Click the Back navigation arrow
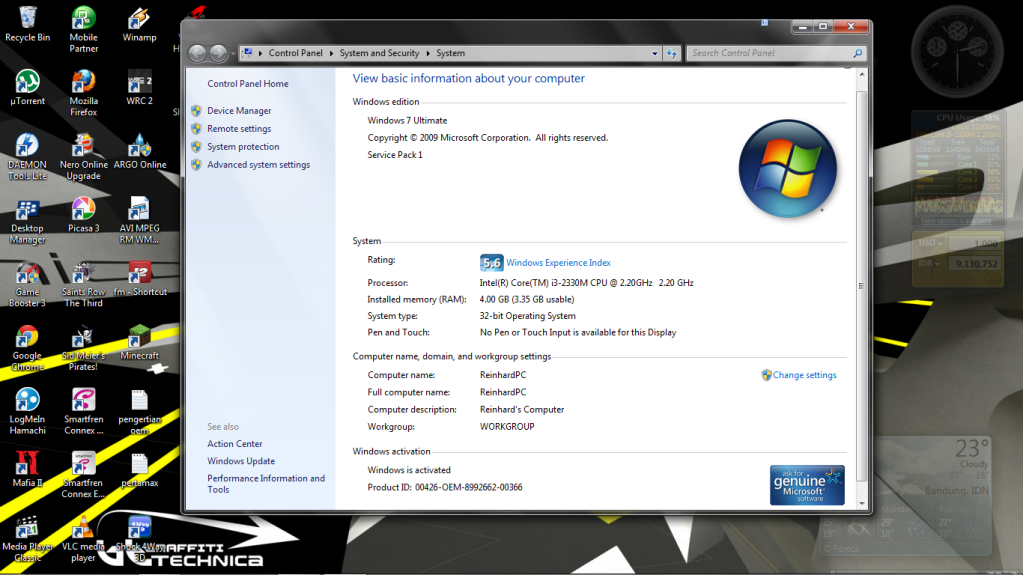 pos(197,53)
